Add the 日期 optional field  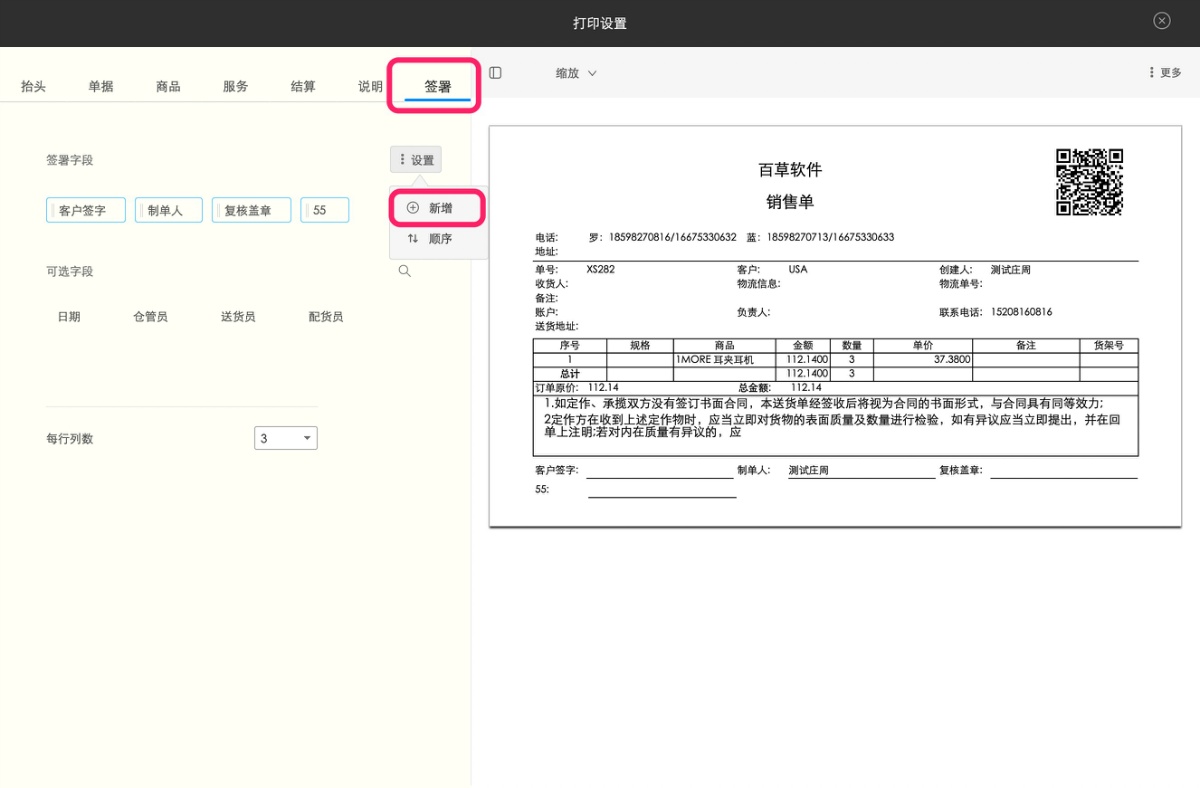point(69,317)
